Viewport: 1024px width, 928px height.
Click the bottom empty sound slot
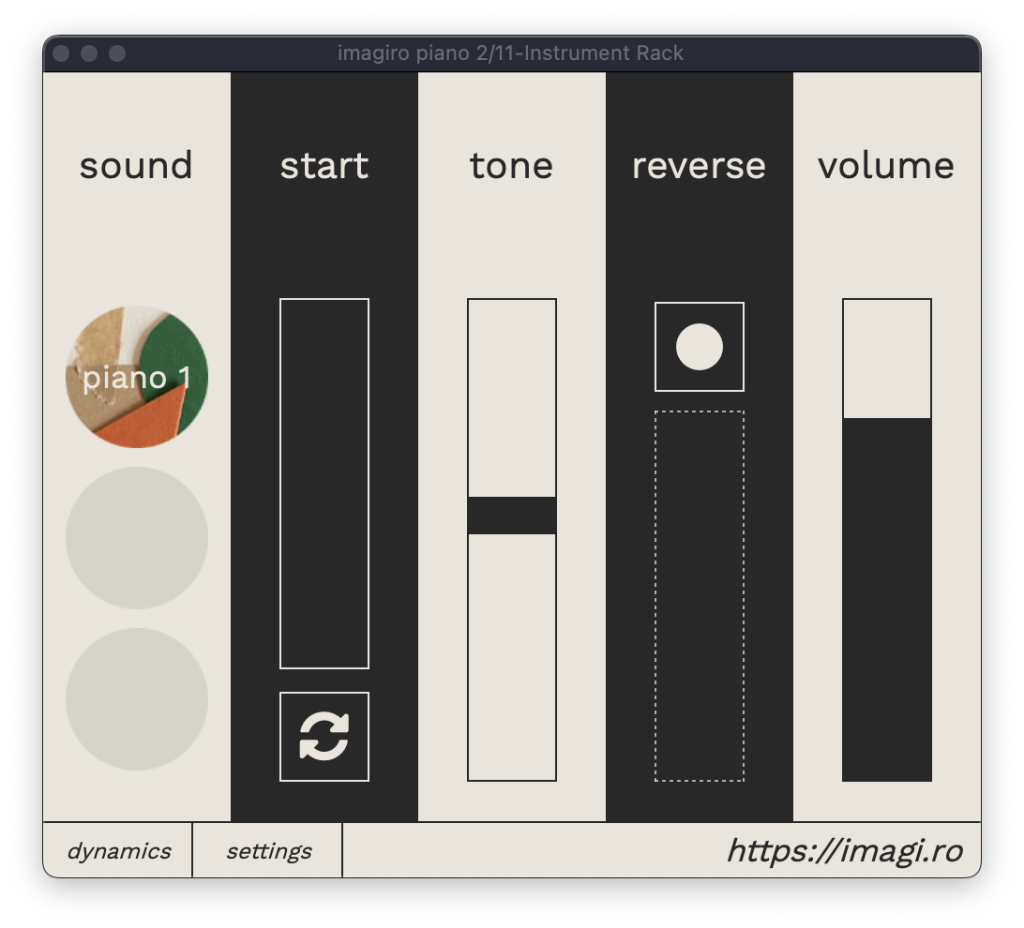coord(137,699)
